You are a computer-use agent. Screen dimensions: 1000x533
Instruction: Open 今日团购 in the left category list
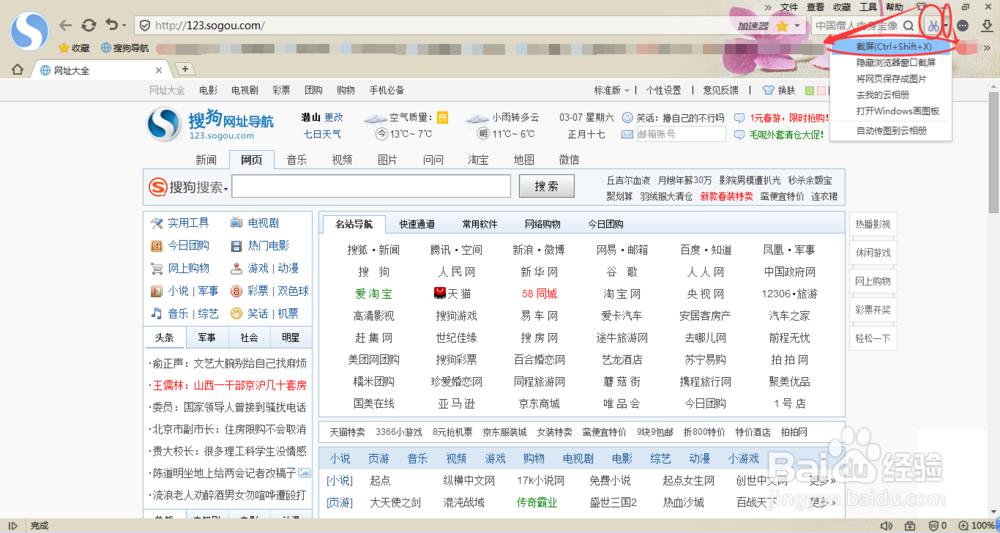point(179,245)
